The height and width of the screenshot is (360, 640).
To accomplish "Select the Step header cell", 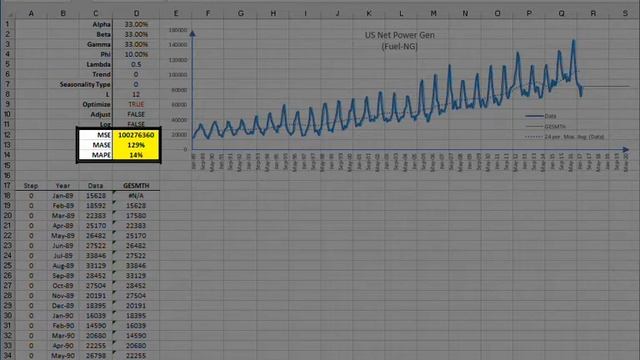I will click(x=31, y=185).
